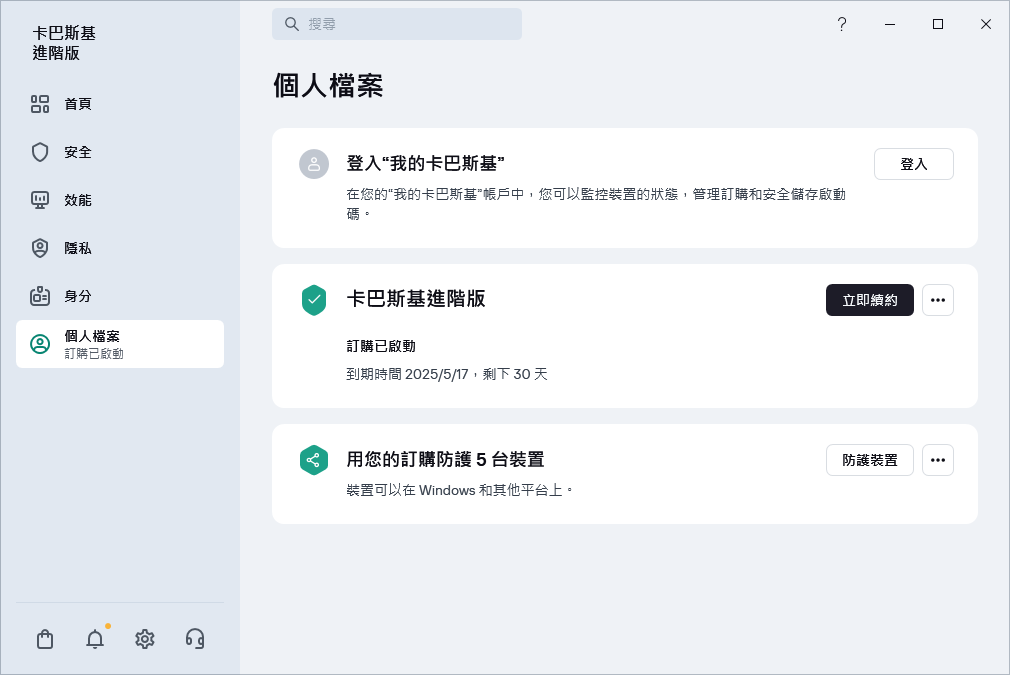Contact support via the headset icon

pyautogui.click(x=195, y=639)
